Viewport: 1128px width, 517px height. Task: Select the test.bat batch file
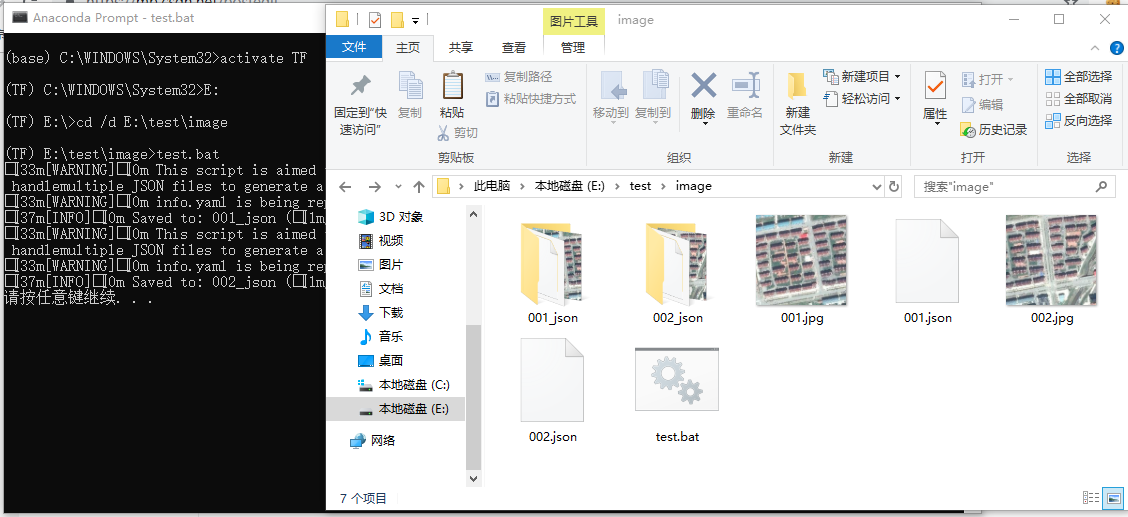pos(677,395)
